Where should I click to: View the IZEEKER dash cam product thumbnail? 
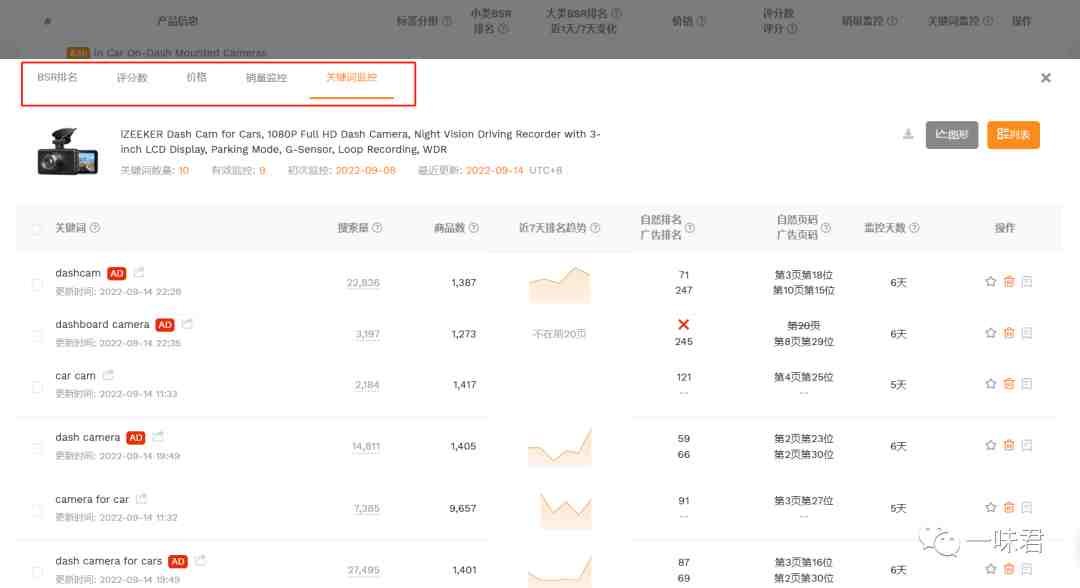click(68, 151)
